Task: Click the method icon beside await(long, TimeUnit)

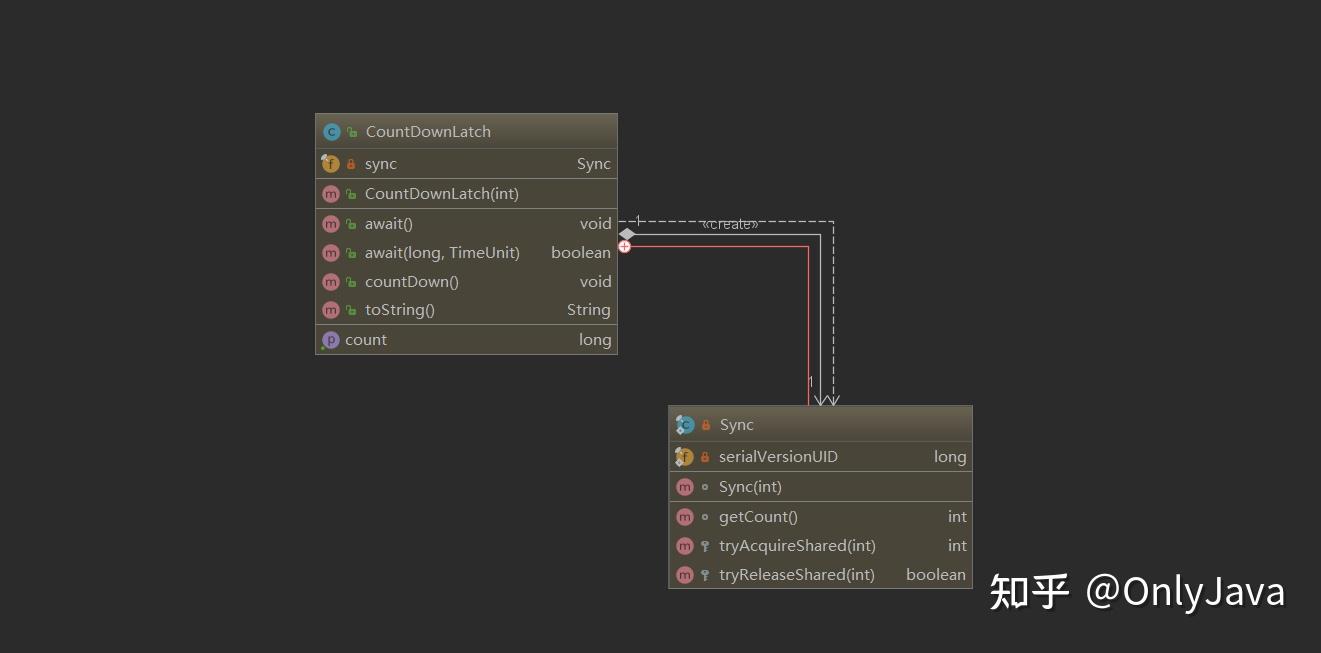Action: point(331,253)
